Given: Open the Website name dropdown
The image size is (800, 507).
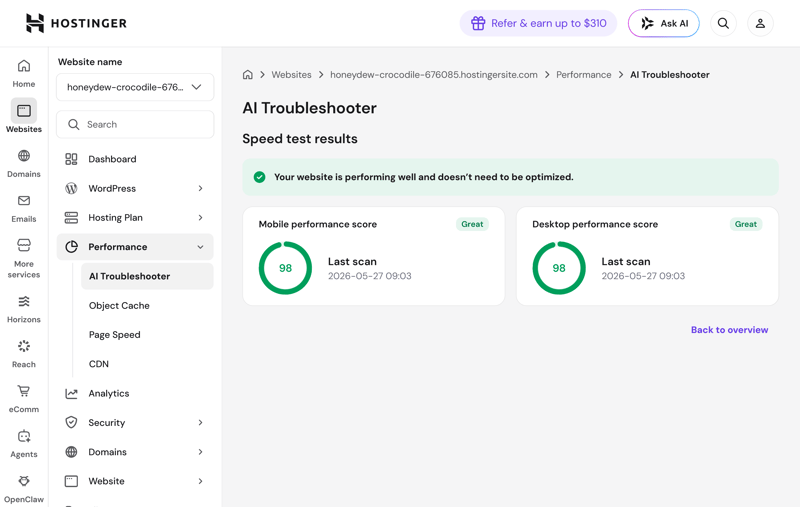Looking at the screenshot, I should (x=135, y=87).
